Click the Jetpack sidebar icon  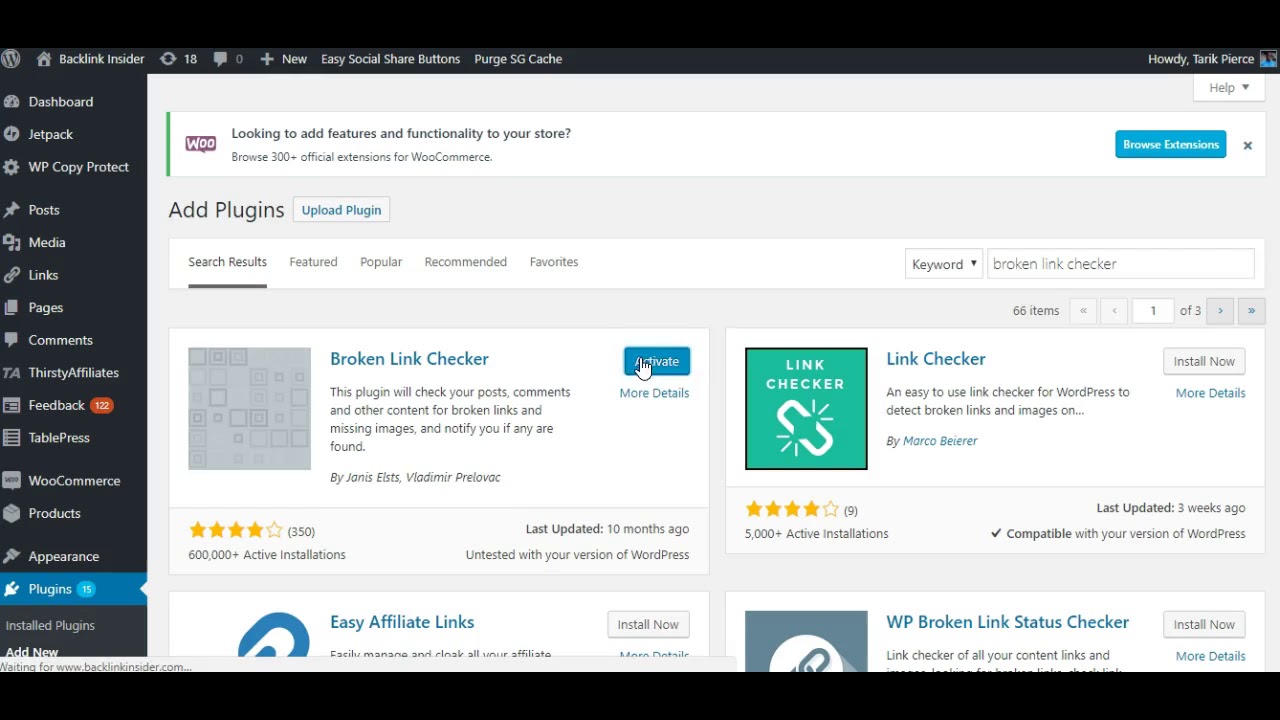[x=11, y=134]
